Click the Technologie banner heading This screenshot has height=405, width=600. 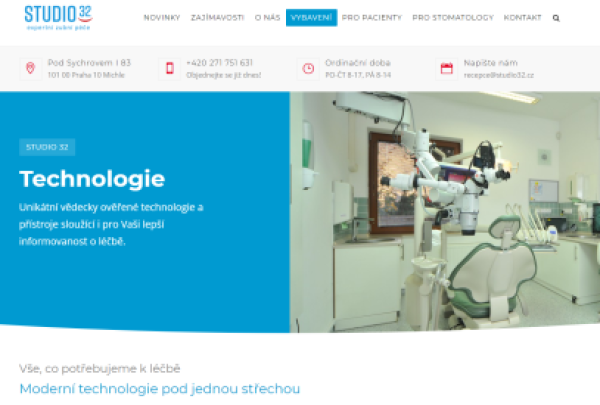pos(92,179)
